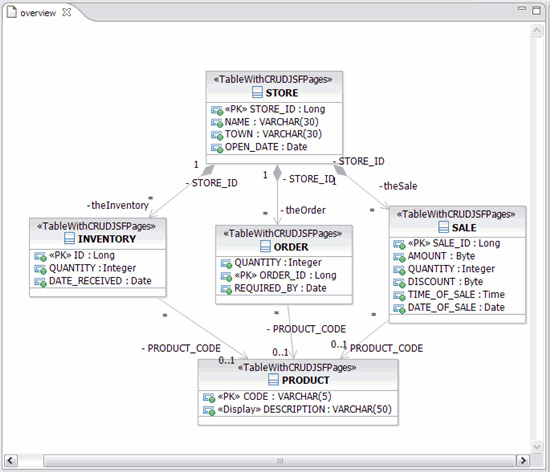Select the STORE_ID primary key column icon
The height and width of the screenshot is (472, 550).
pos(217,110)
